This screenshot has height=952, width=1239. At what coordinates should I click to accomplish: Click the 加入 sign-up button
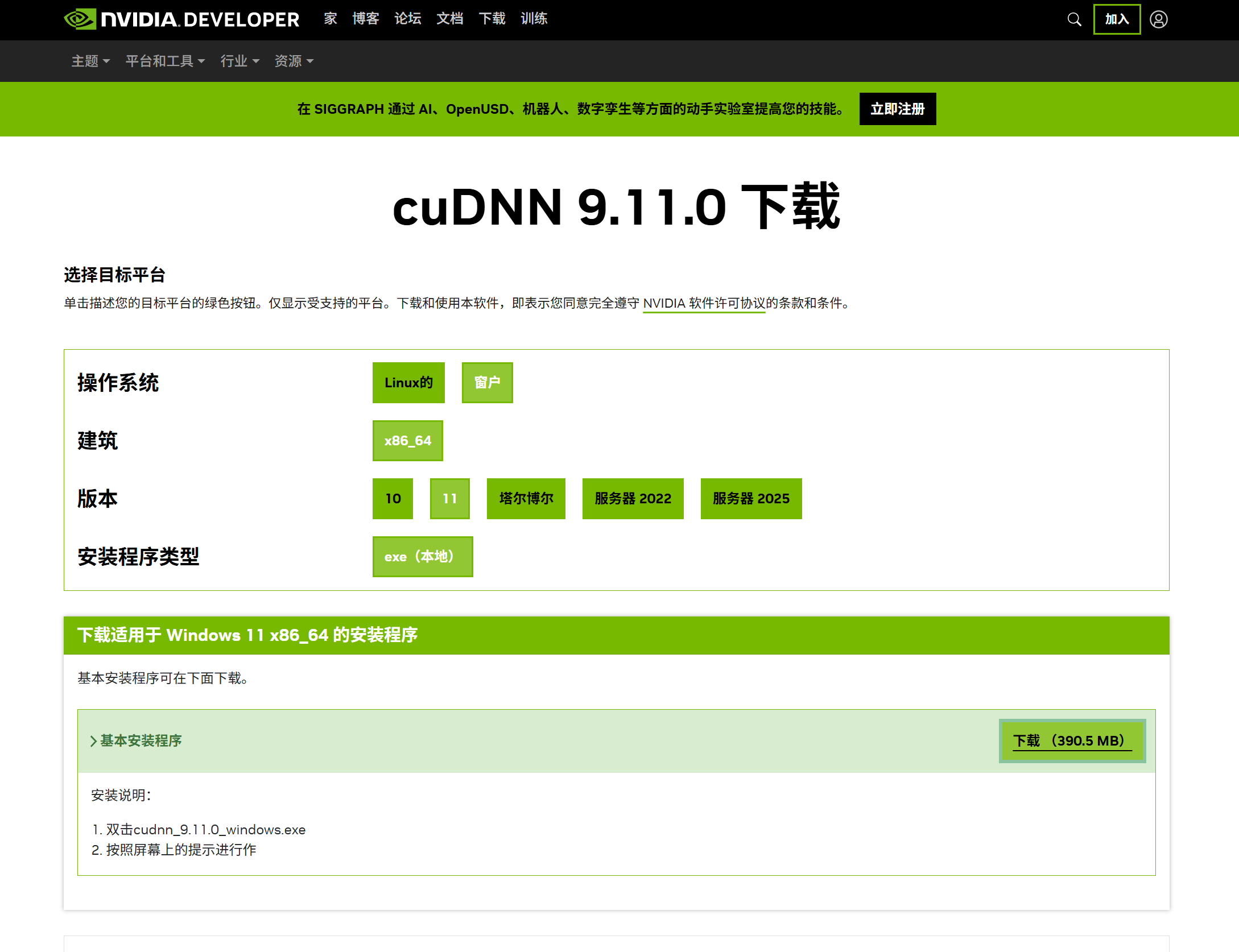pyautogui.click(x=1116, y=19)
